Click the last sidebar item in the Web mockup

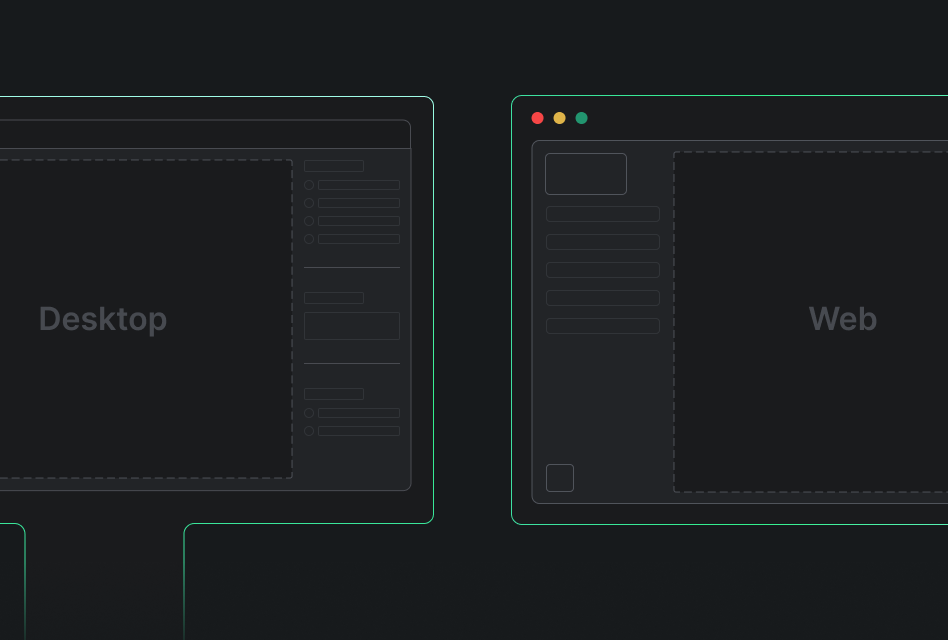602,325
